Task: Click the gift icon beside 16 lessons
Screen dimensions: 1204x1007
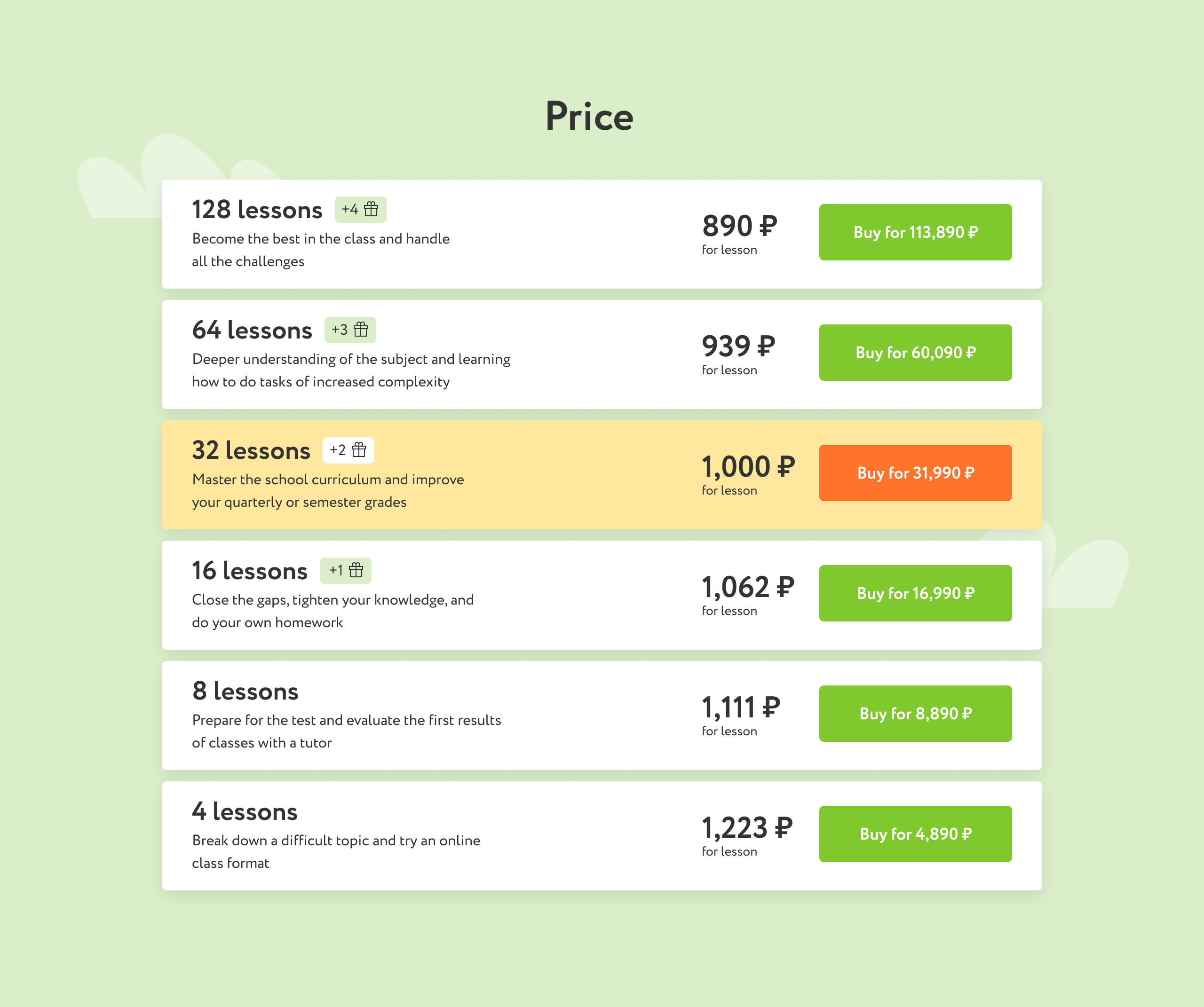Action: click(356, 570)
